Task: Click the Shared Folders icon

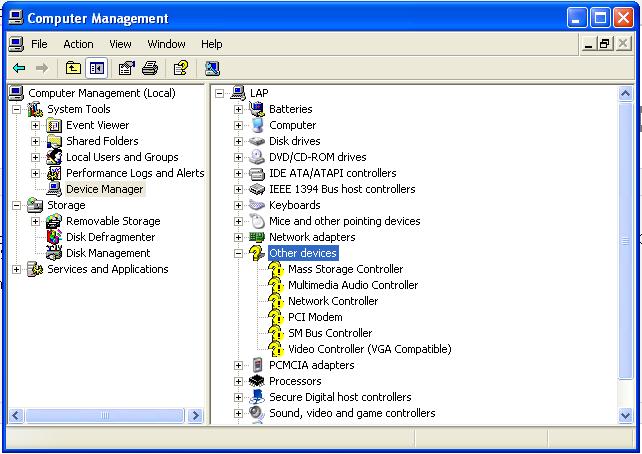Action: [x=54, y=141]
